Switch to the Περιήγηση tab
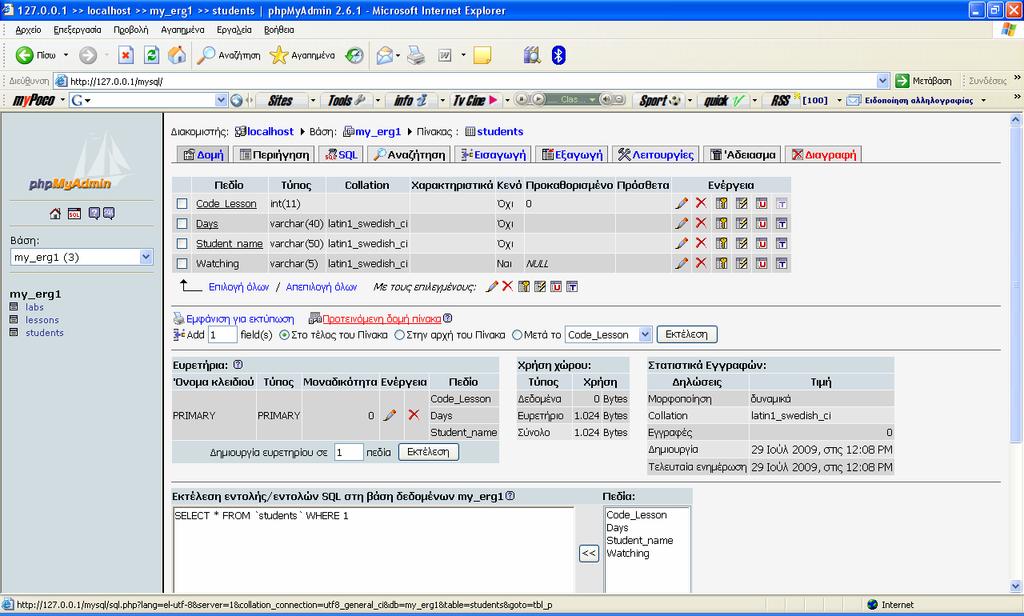Image resolution: width=1024 pixels, height=616 pixels. pos(274,155)
